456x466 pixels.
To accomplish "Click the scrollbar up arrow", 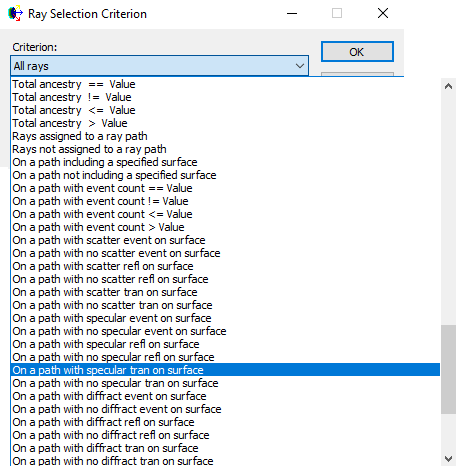I will point(448,87).
